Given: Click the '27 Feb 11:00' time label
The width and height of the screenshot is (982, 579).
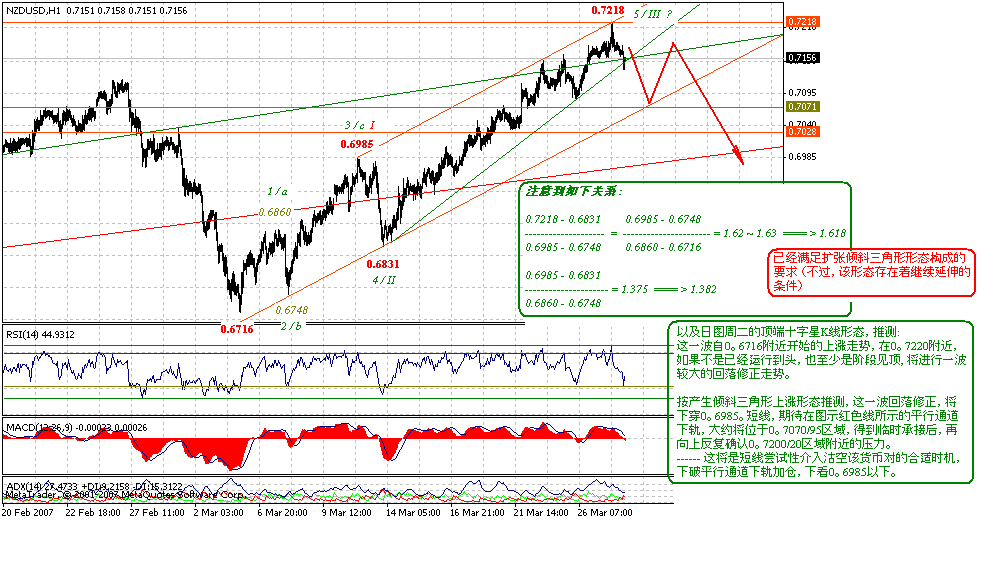Looking at the screenshot, I should coord(157,512).
